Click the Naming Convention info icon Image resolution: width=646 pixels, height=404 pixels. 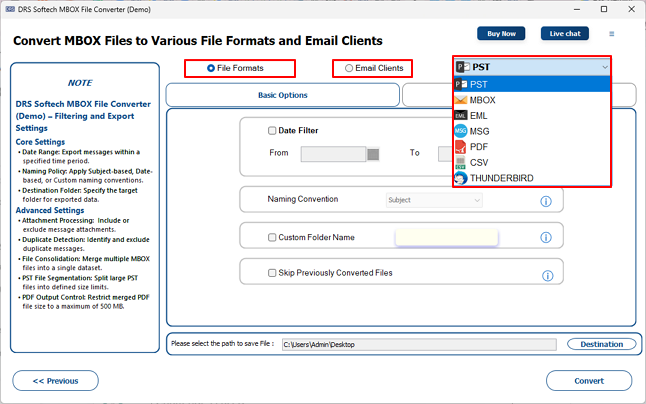tap(546, 201)
